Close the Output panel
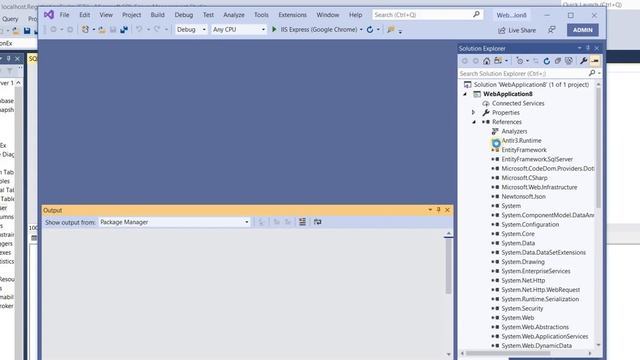This screenshot has height=360, width=640. (447, 210)
